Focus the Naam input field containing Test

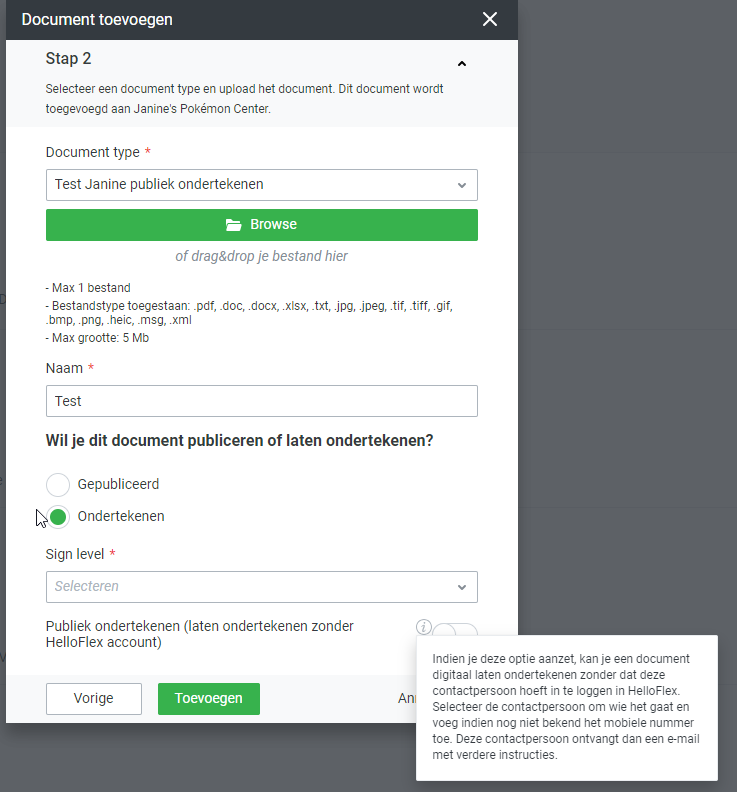pyautogui.click(x=262, y=401)
